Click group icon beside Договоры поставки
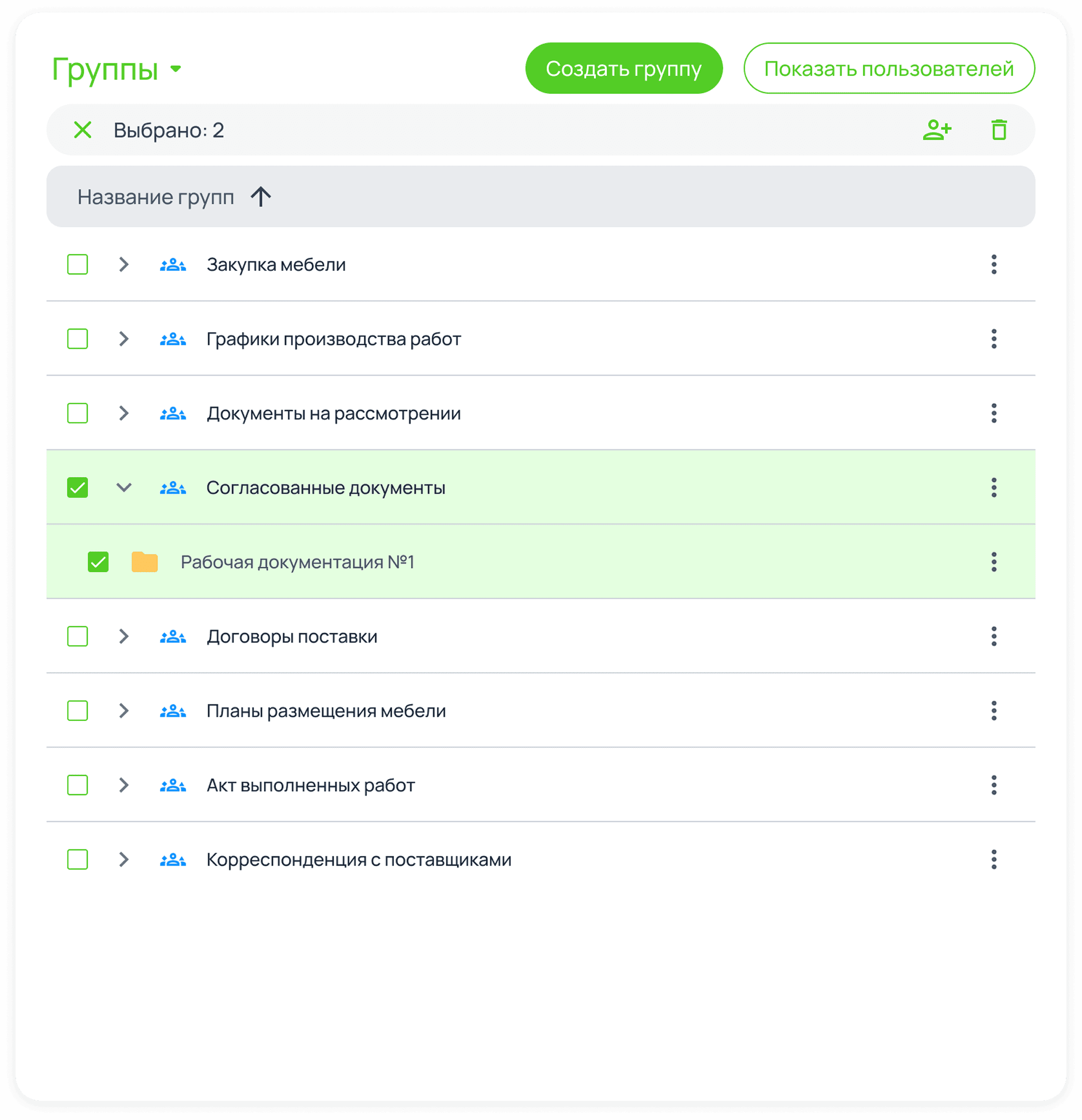The width and height of the screenshot is (1082, 1120). (x=172, y=637)
